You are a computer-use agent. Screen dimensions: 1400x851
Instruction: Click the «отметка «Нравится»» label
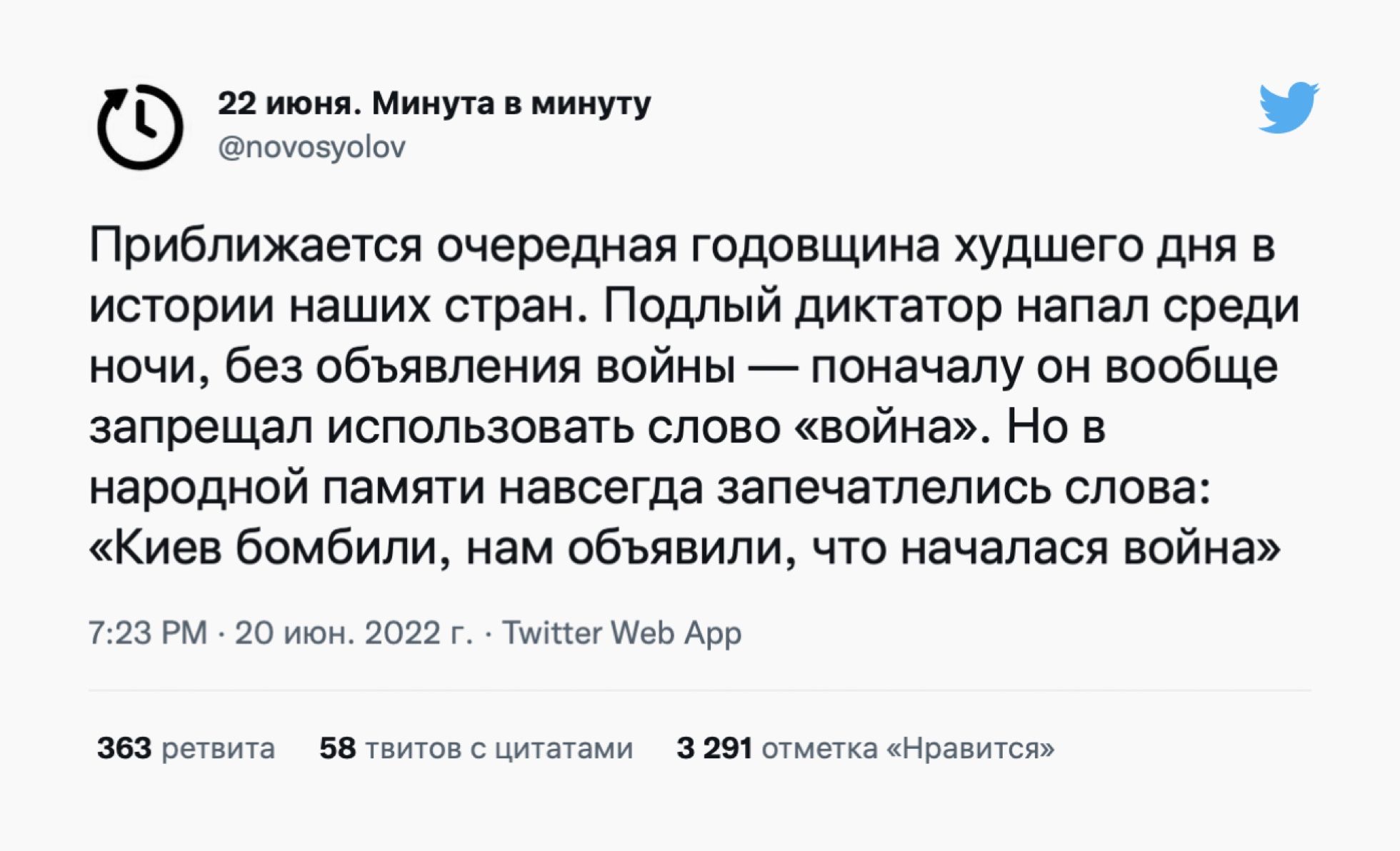point(908,748)
